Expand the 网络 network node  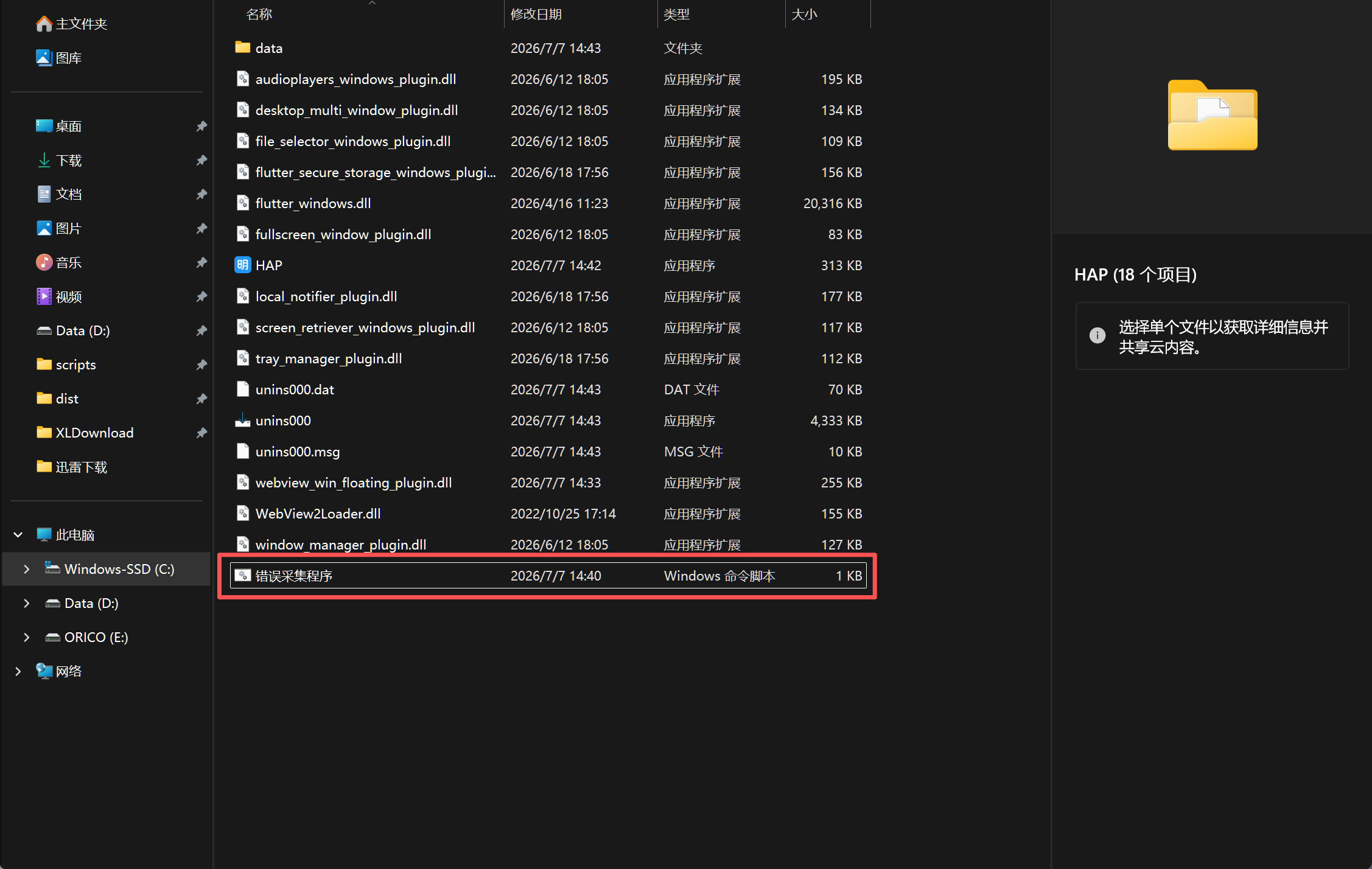(x=18, y=671)
